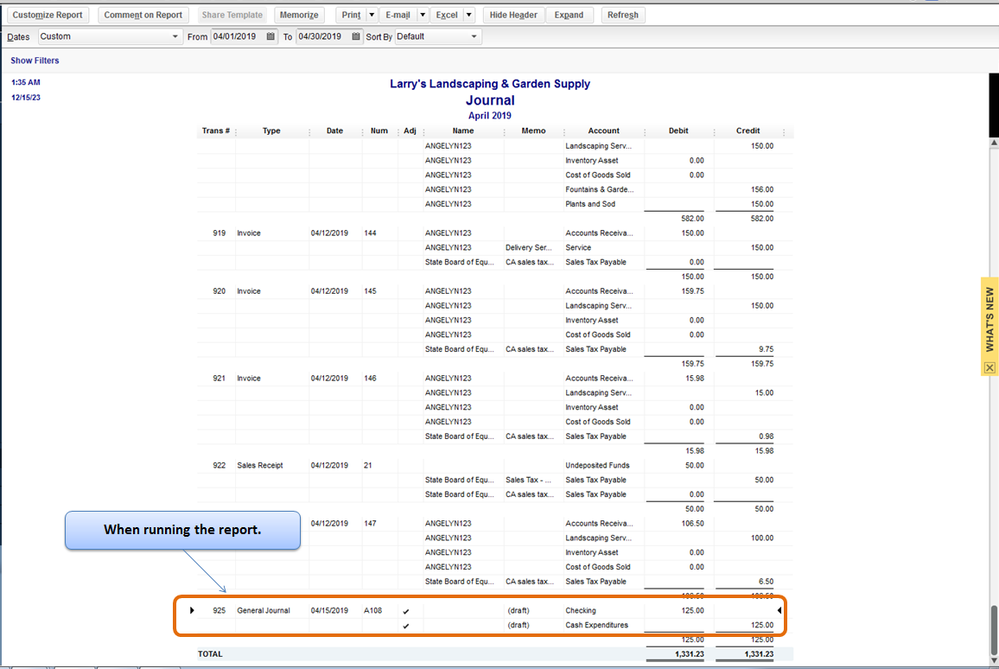The height and width of the screenshot is (669, 999).
Task: E-mail the report
Action: click(398, 15)
